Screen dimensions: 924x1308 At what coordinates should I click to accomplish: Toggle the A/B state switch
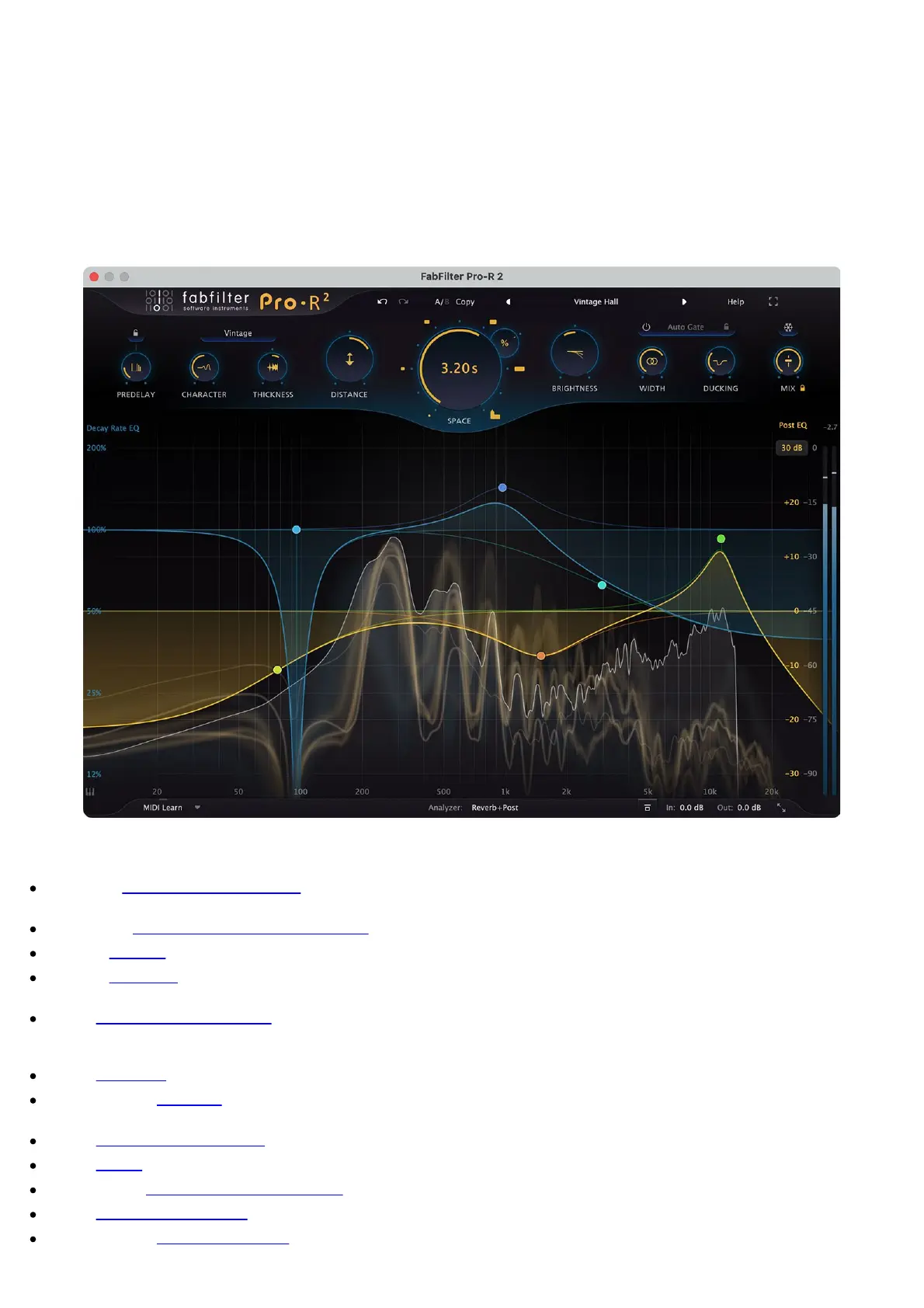click(x=442, y=301)
